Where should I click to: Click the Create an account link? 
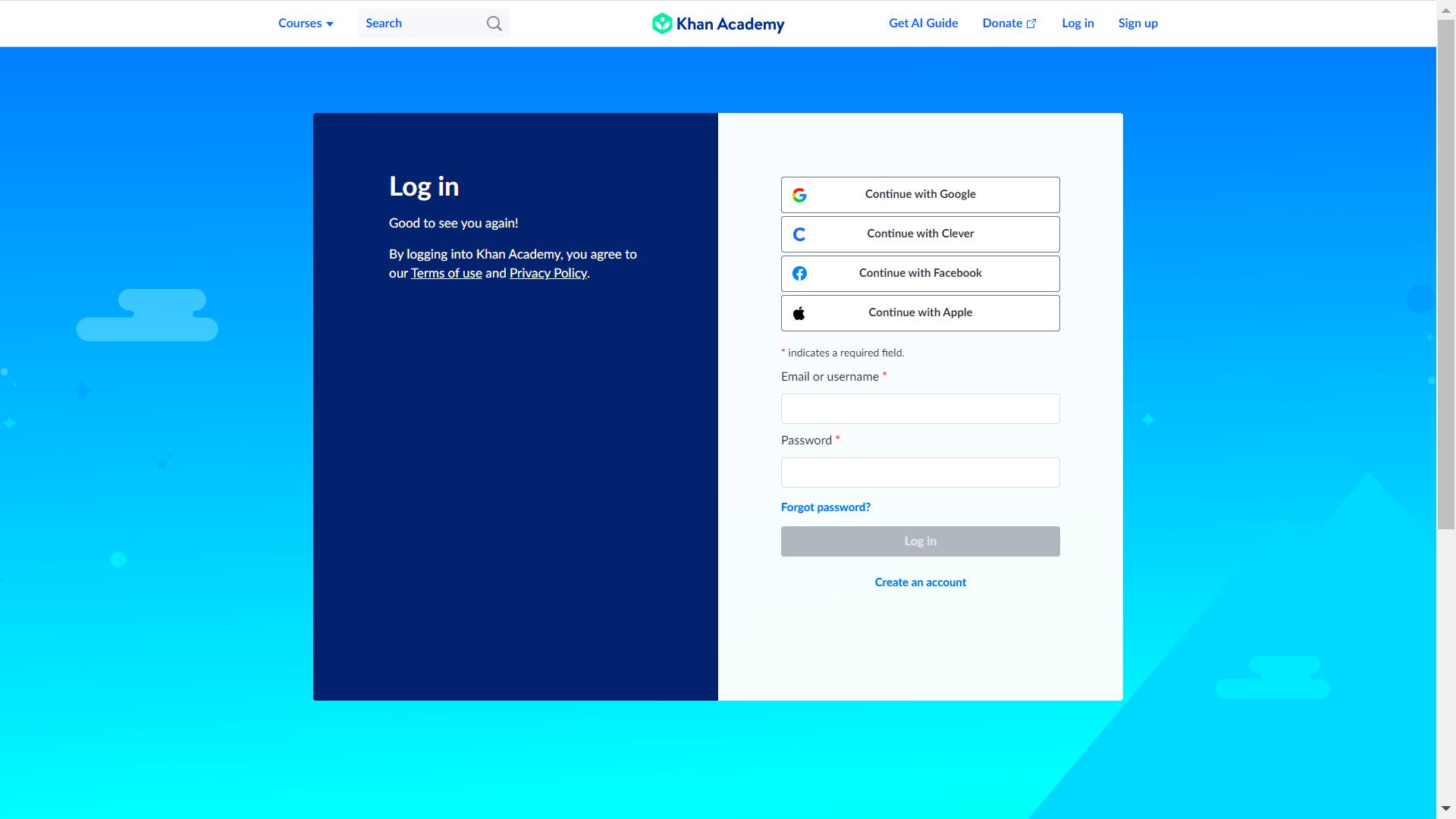[920, 582]
